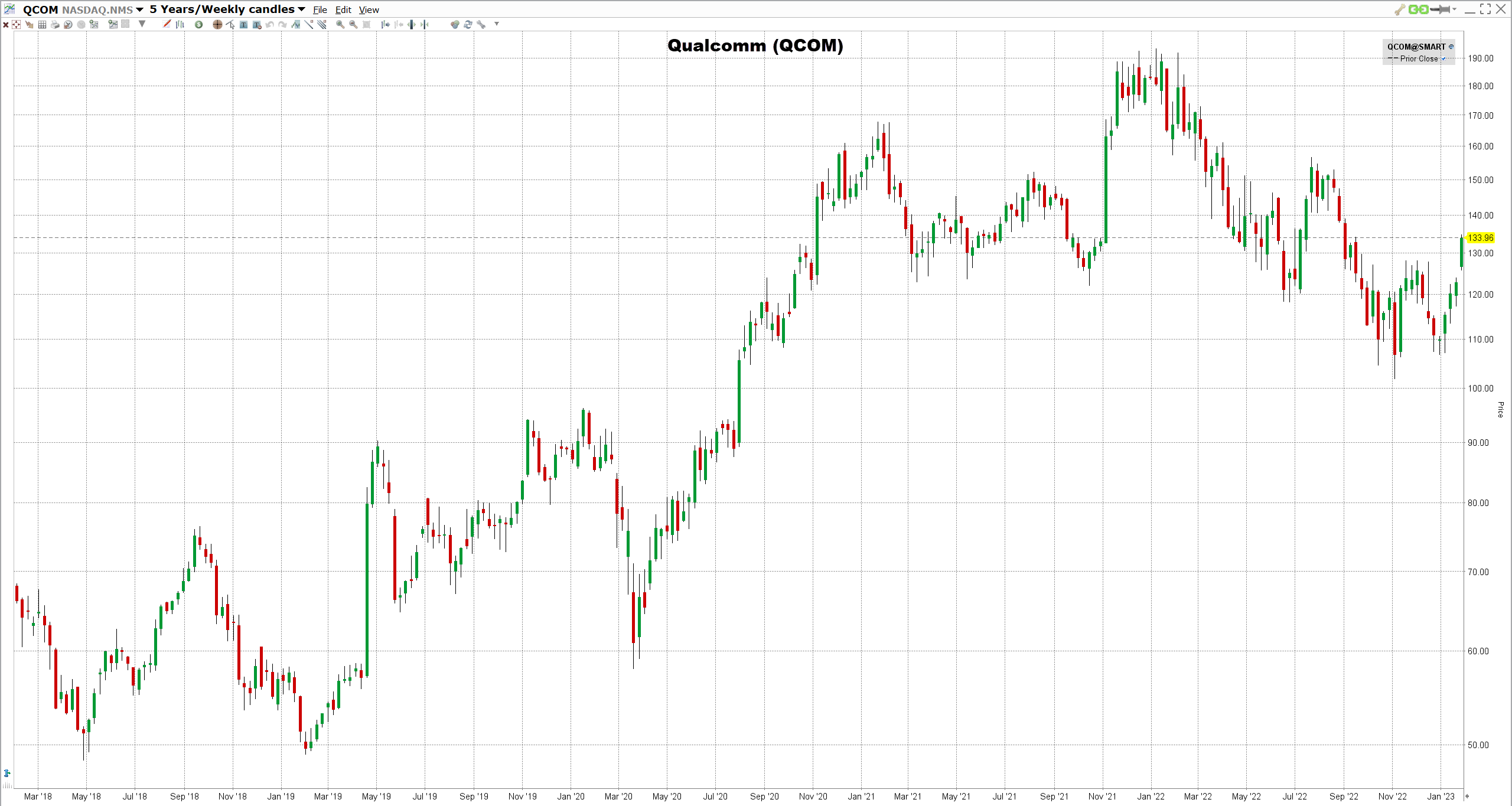The width and height of the screenshot is (1512, 806).
Task: Click the bar chart type icon
Action: (x=180, y=24)
